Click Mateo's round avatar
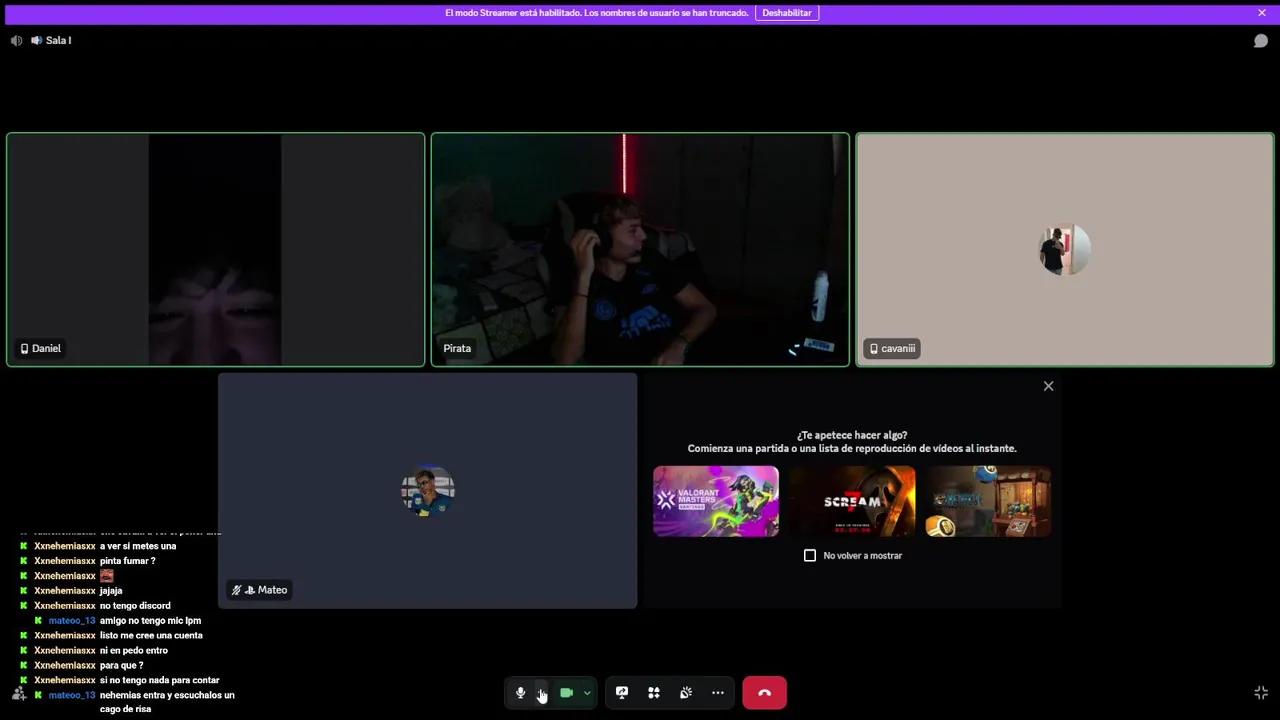The width and height of the screenshot is (1280, 720). coord(428,491)
